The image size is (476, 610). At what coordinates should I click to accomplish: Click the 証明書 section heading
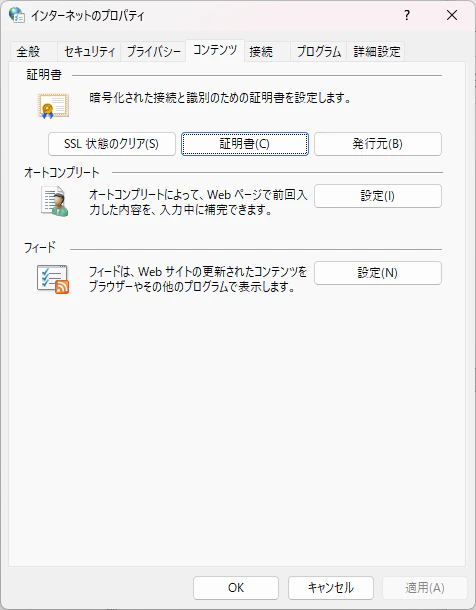(x=44, y=75)
